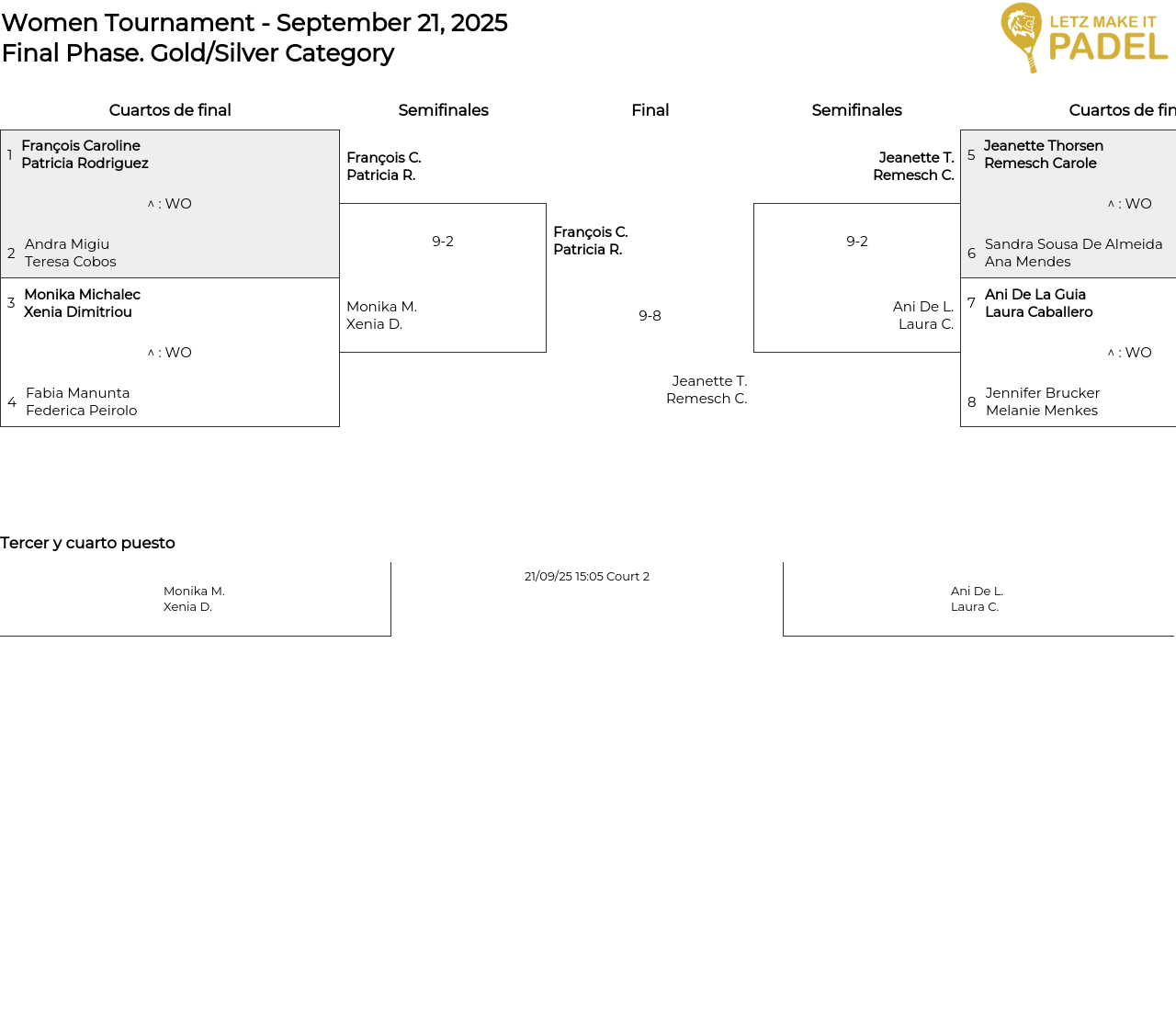Click the Tercer y cuarto puesto heading

click(87, 543)
